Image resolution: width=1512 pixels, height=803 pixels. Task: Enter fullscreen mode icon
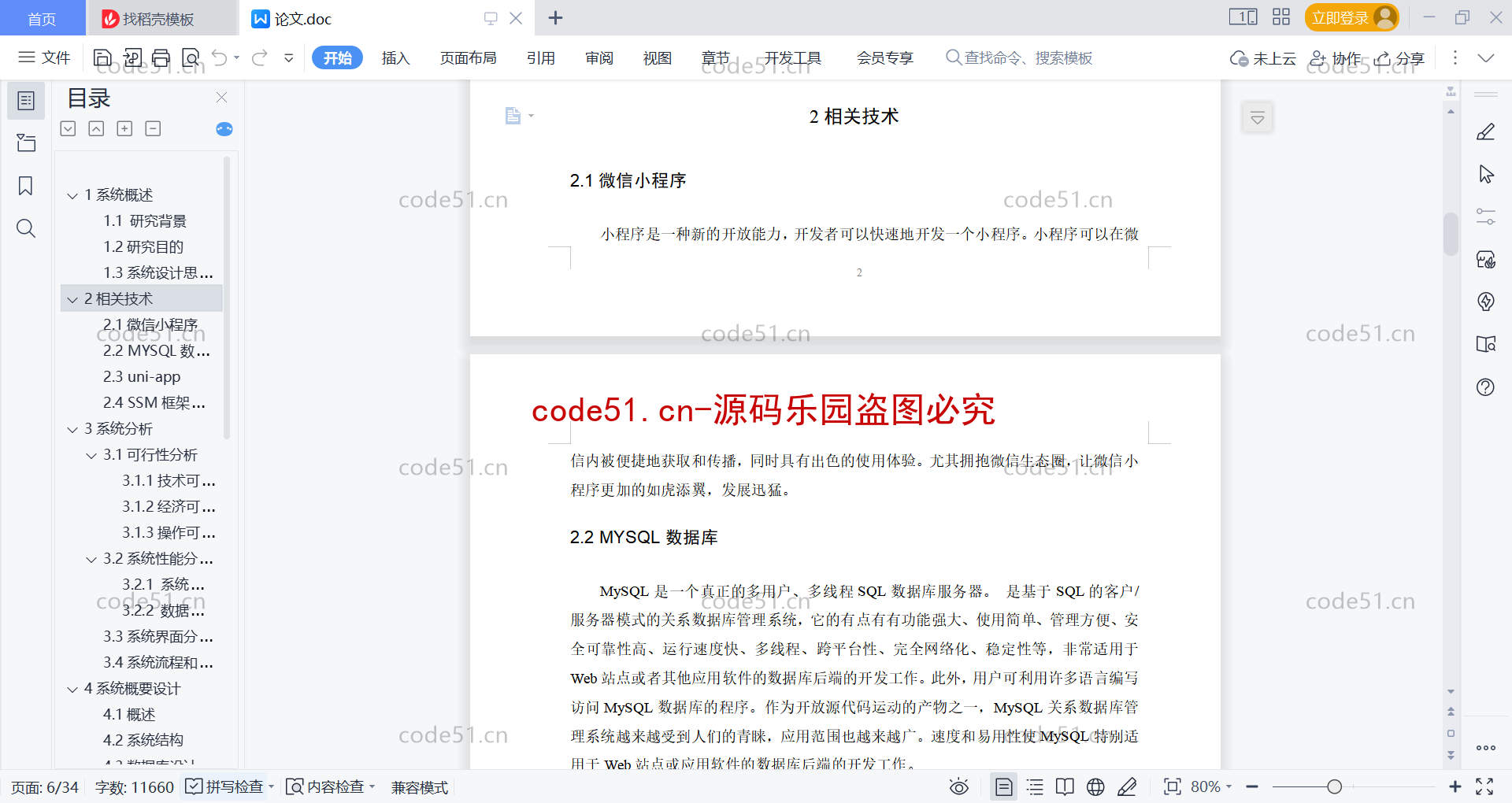1484,786
